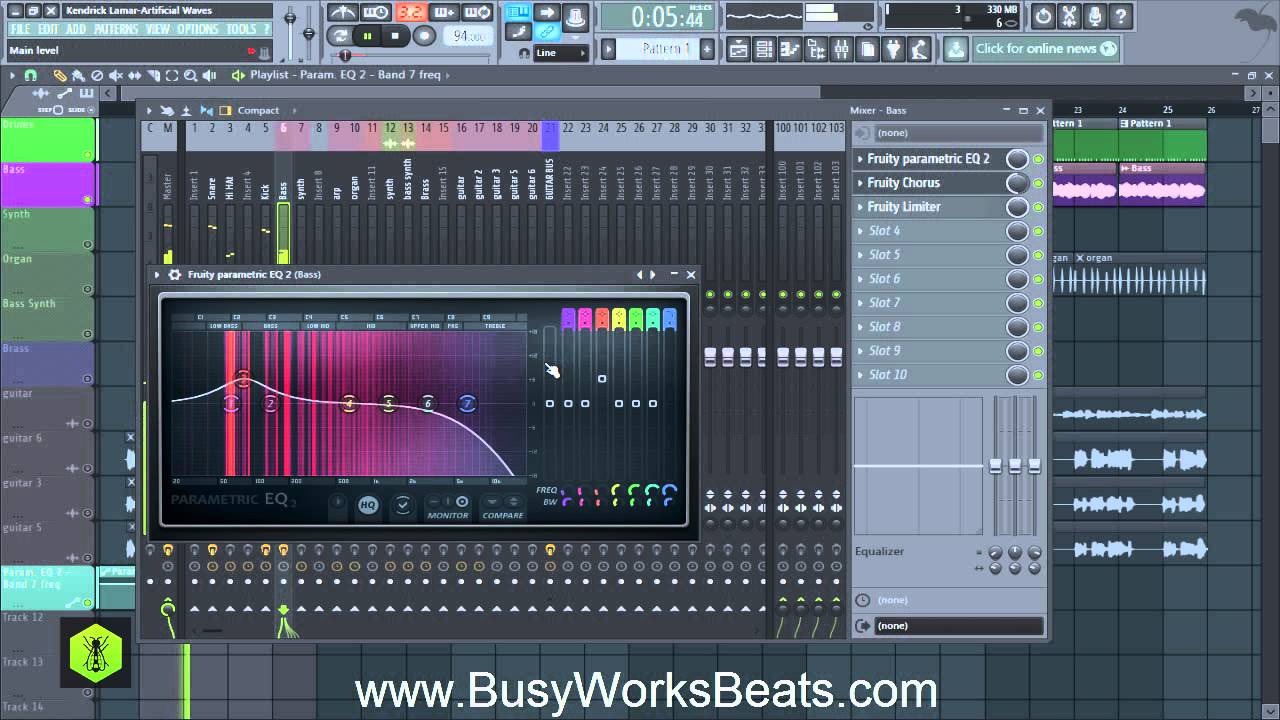Select the Bass mixer track strip

(283, 190)
